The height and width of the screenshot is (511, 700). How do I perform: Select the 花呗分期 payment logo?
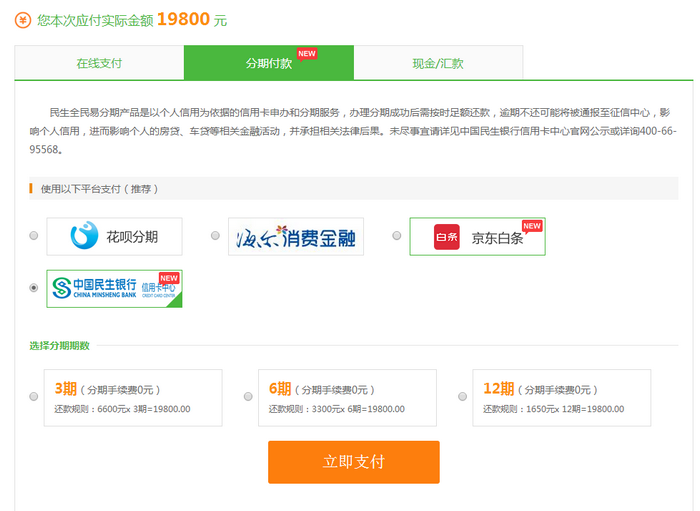click(x=114, y=237)
